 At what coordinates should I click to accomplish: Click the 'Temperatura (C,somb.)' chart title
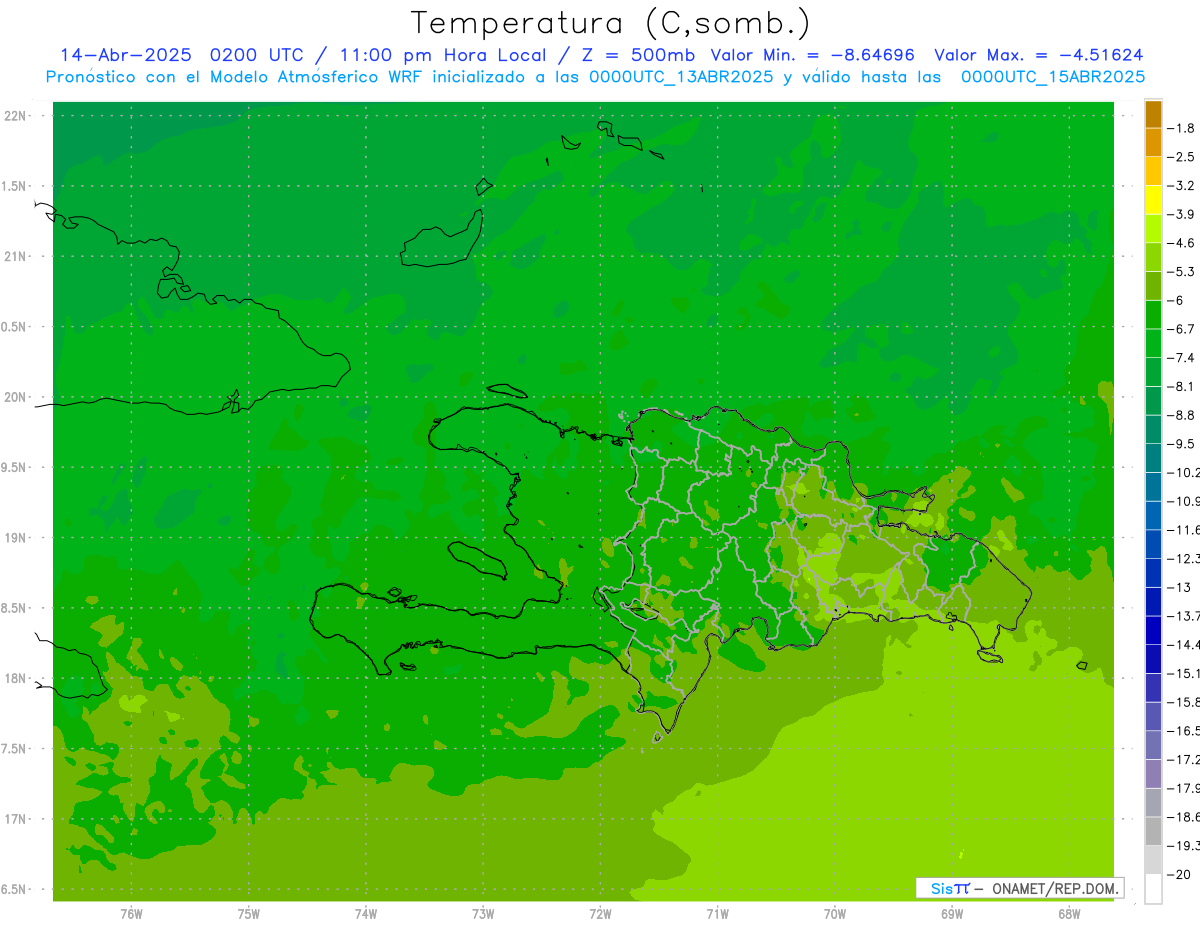click(x=611, y=23)
